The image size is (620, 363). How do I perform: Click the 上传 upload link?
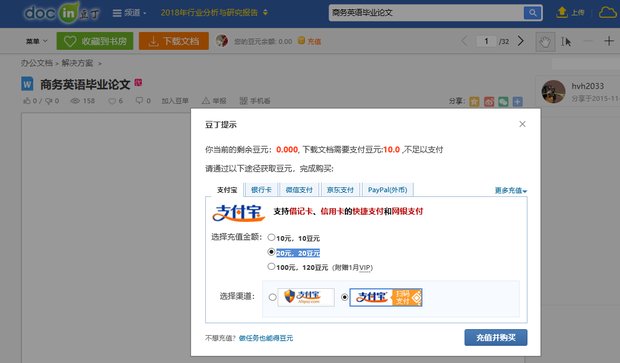tap(578, 13)
